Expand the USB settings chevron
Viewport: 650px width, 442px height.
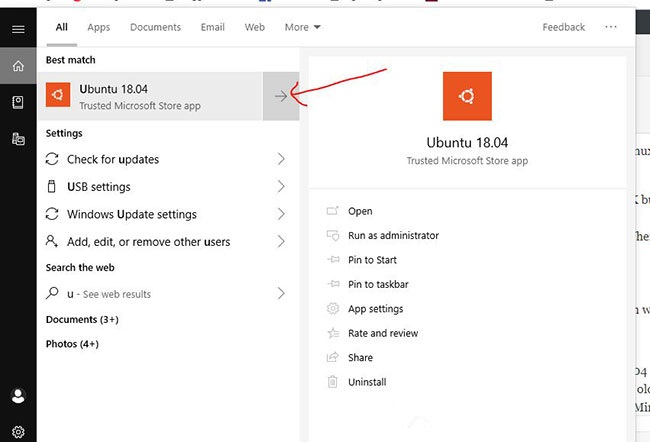tap(281, 187)
